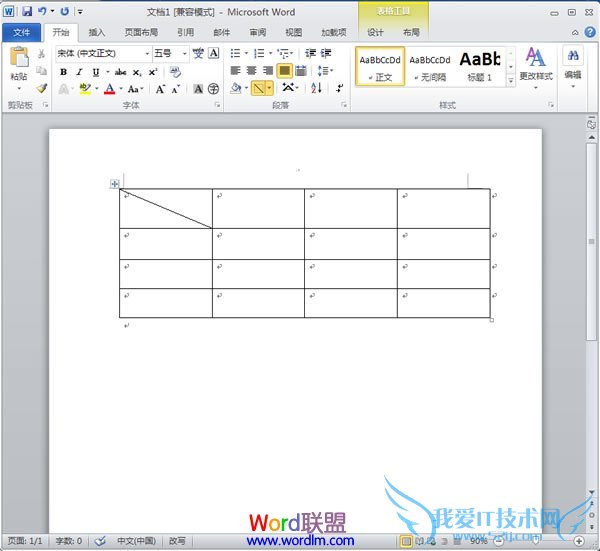Toggle superscript x²
600x551 pixels.
tap(153, 72)
